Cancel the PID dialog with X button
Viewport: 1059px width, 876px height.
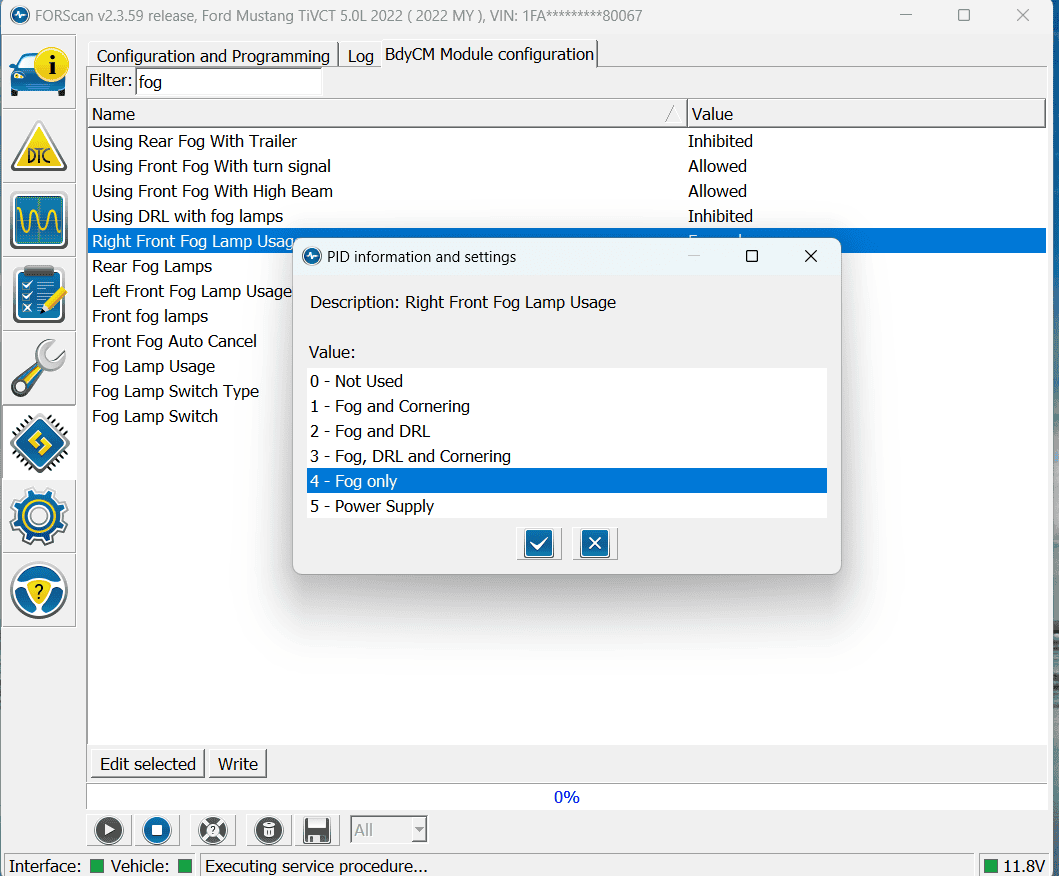[595, 544]
